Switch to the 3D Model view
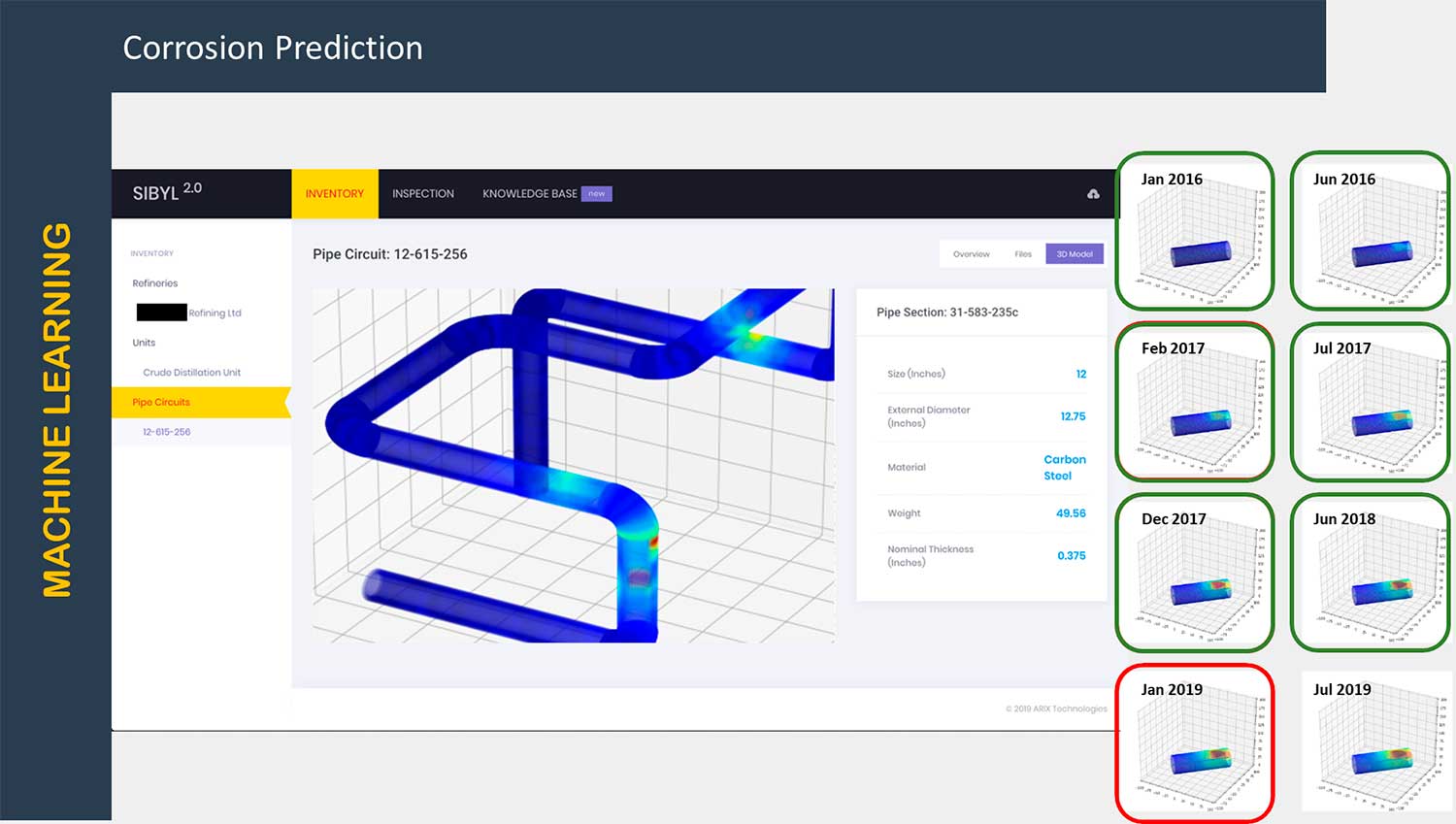The image size is (1456, 824). pyautogui.click(x=1074, y=254)
